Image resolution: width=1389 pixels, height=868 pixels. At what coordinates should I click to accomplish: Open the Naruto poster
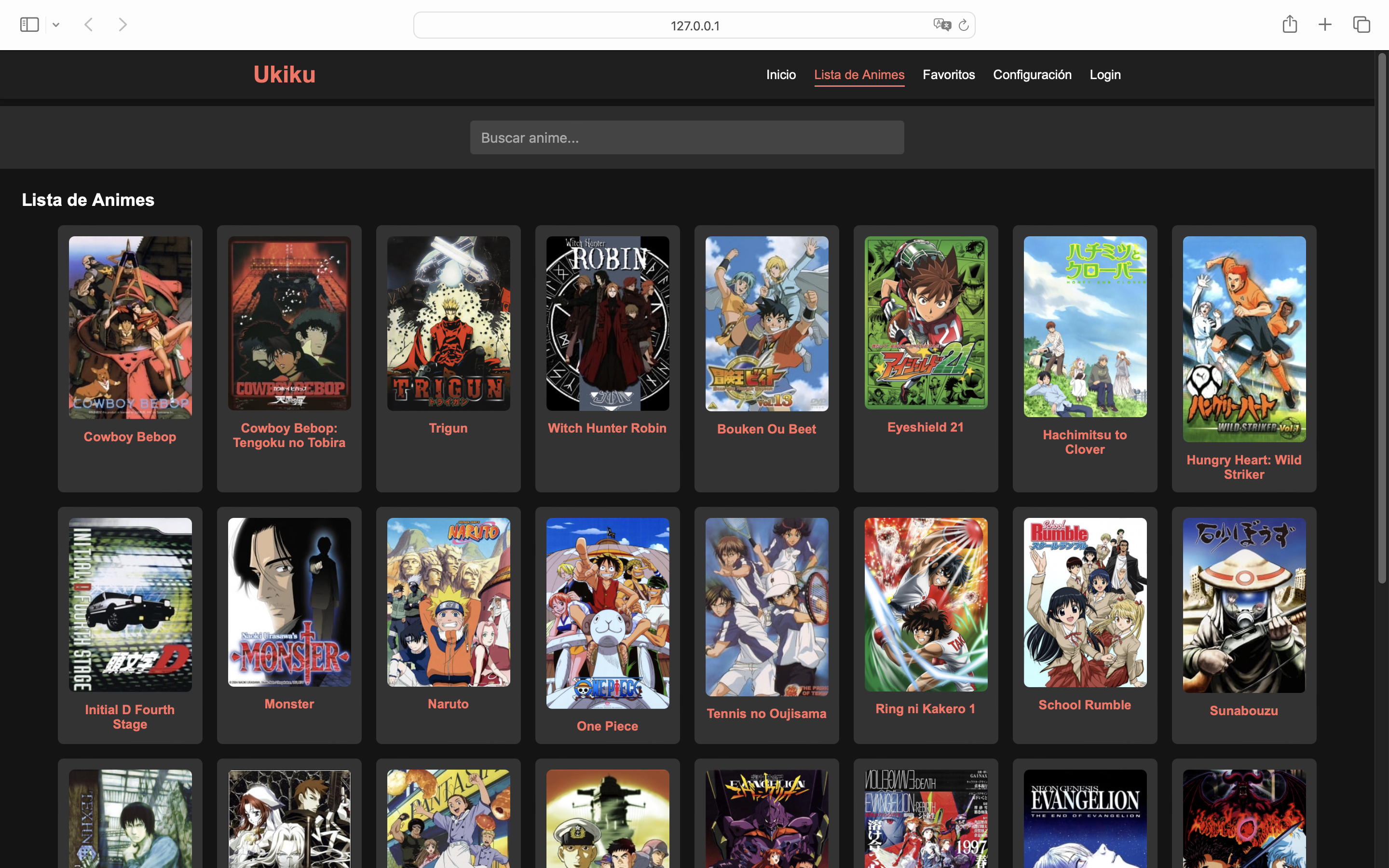[448, 602]
